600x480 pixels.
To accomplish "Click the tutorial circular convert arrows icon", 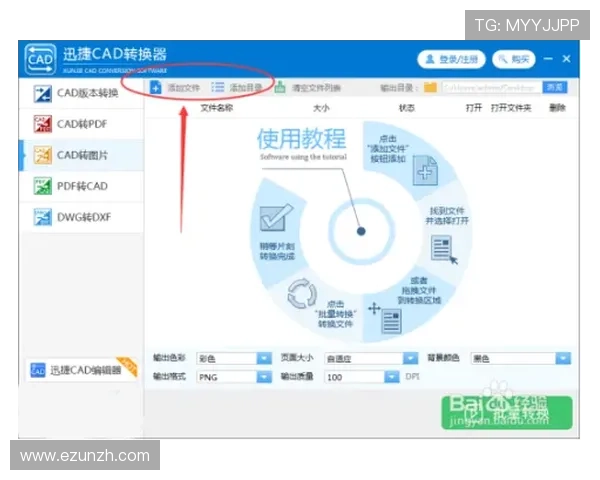I will click(302, 294).
